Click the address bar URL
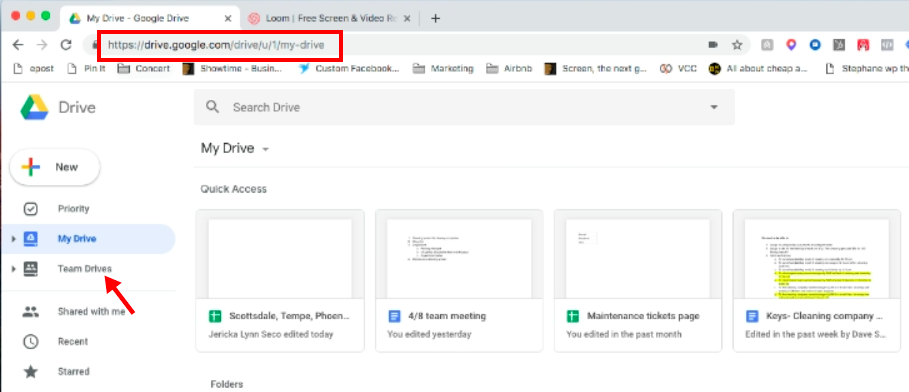This screenshot has height=392, width=909. click(x=216, y=45)
